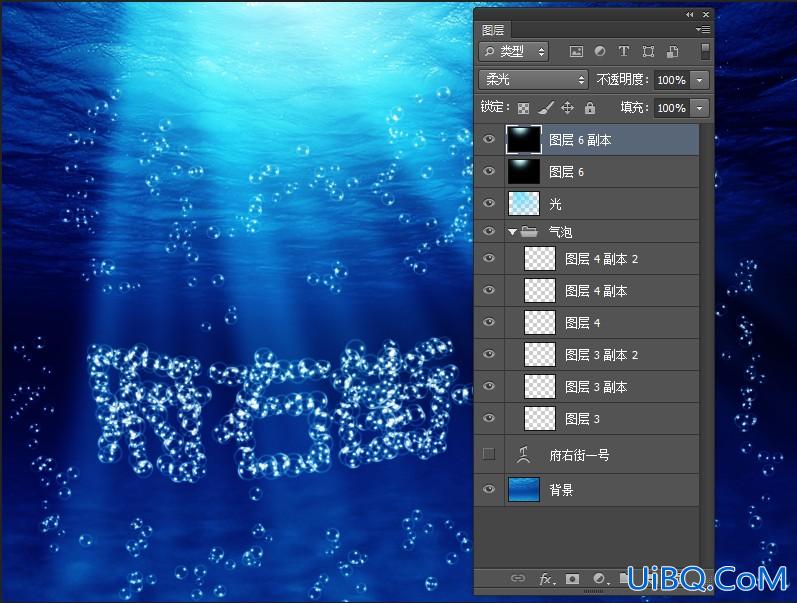The width and height of the screenshot is (797, 603).
Task: Click the shape layer filter icon
Action: tap(648, 51)
